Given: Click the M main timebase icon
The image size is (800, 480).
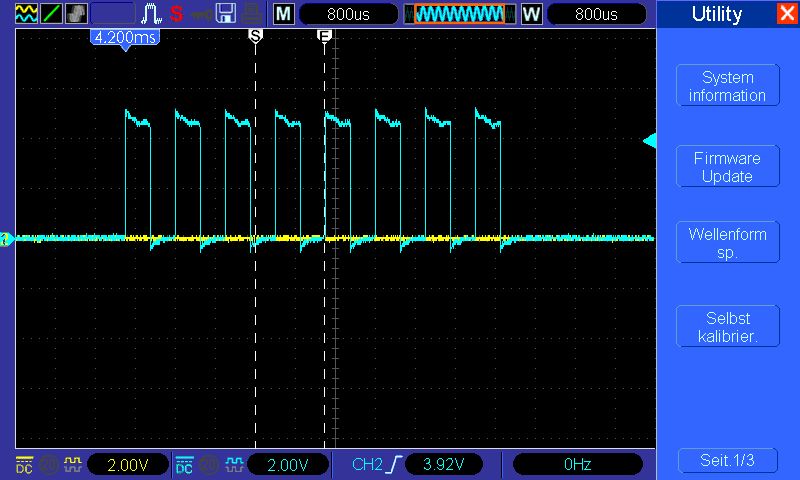Looking at the screenshot, I should pyautogui.click(x=284, y=14).
